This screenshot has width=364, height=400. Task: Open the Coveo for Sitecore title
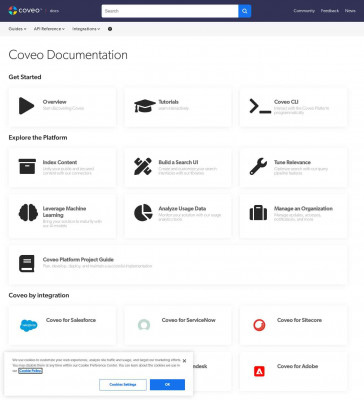click(299, 320)
